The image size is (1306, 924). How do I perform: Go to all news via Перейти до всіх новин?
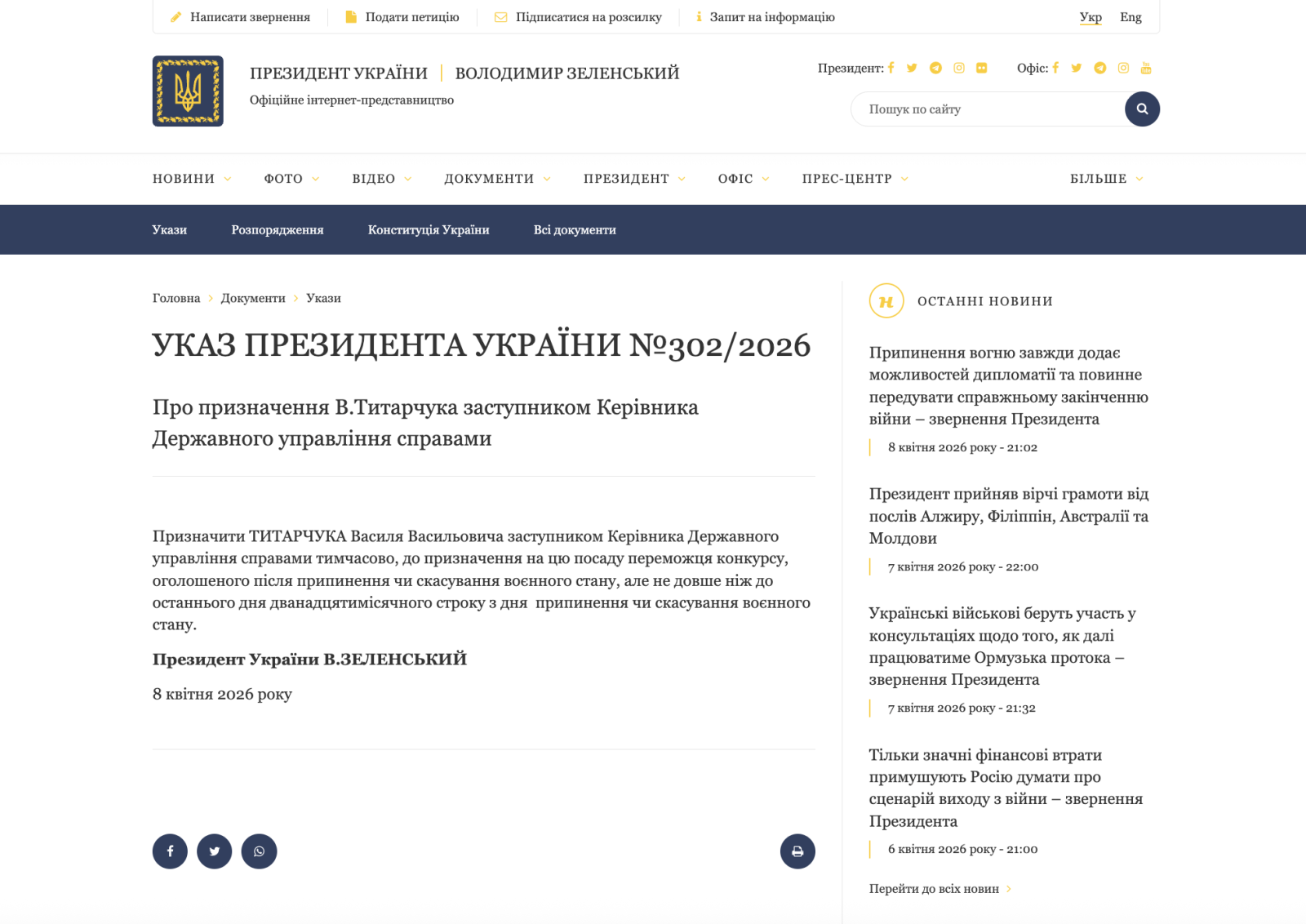(934, 889)
